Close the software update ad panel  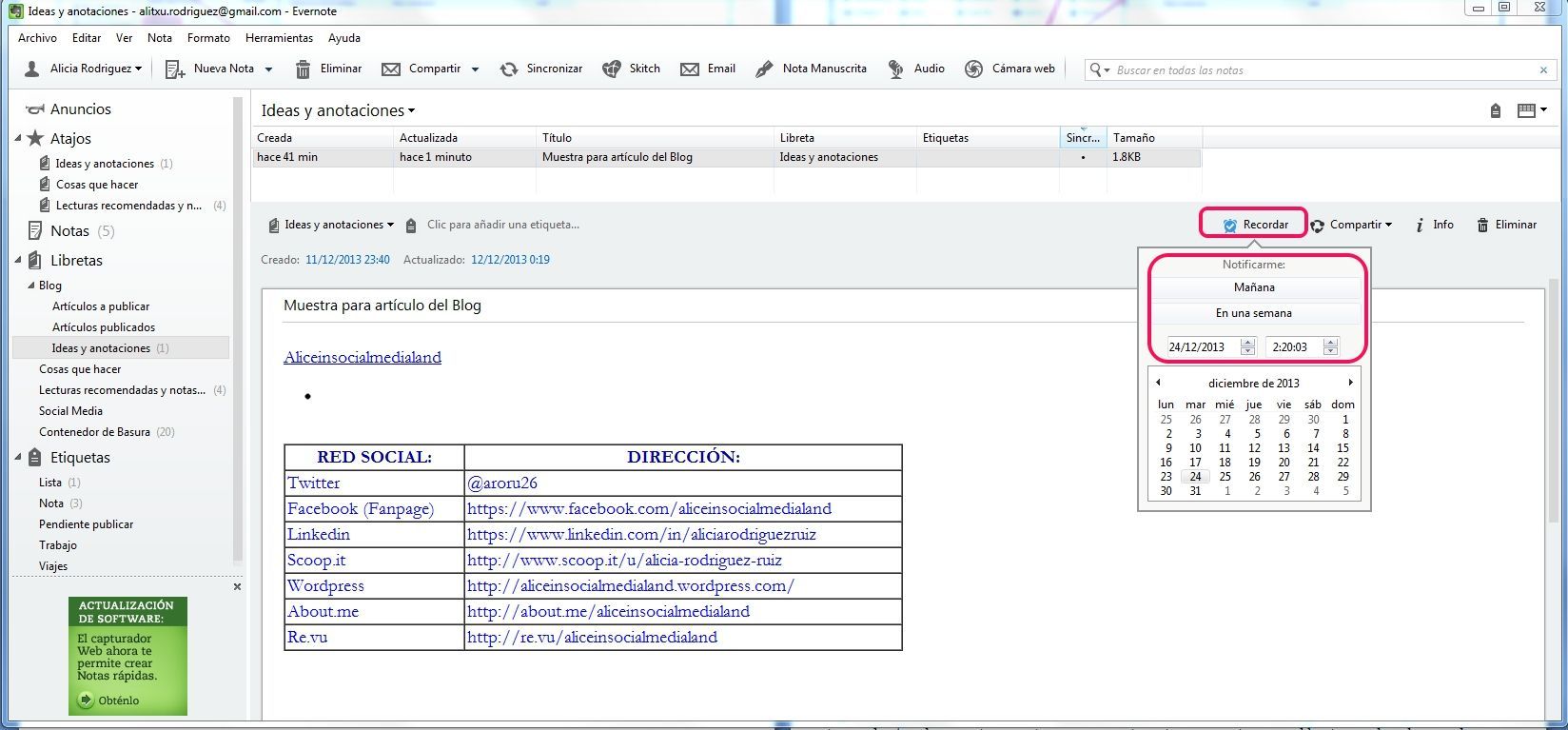click(237, 586)
